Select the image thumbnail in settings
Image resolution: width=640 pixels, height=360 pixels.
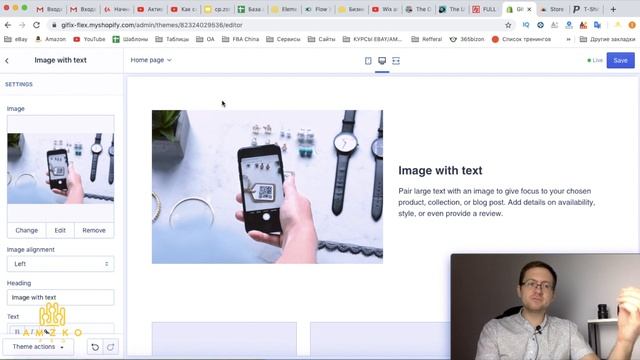(x=60, y=169)
